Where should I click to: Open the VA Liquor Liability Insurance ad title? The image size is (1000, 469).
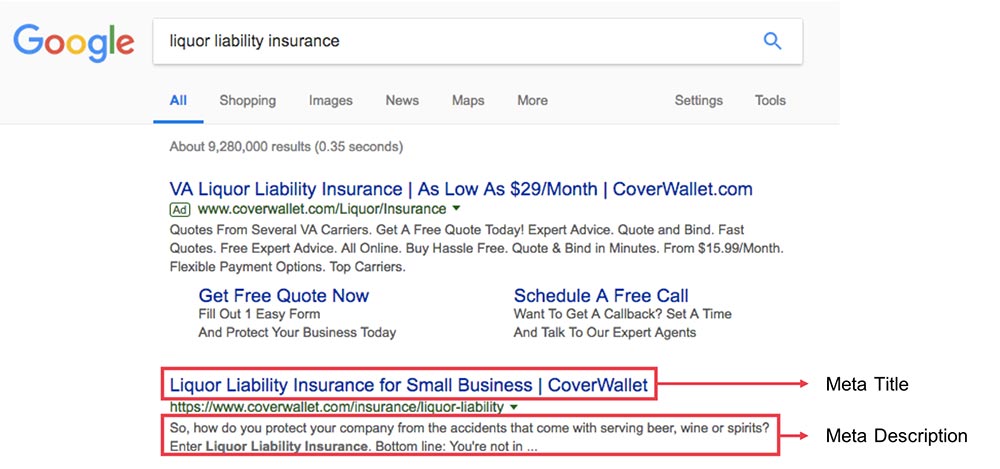point(460,189)
